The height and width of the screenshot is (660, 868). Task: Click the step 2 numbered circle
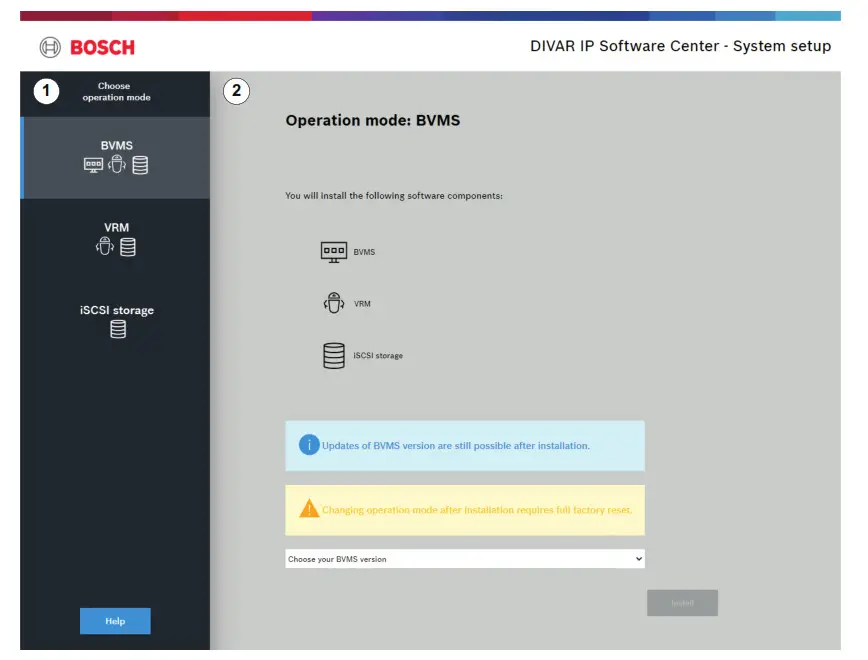235,91
